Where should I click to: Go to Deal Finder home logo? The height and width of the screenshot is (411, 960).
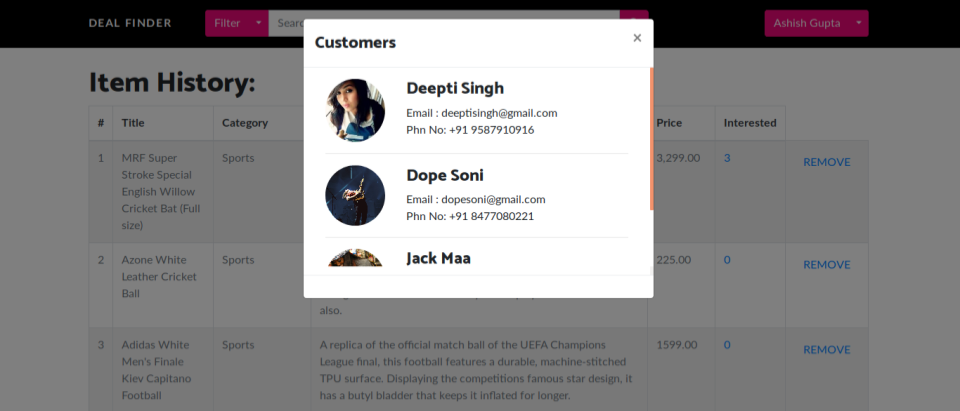130,23
